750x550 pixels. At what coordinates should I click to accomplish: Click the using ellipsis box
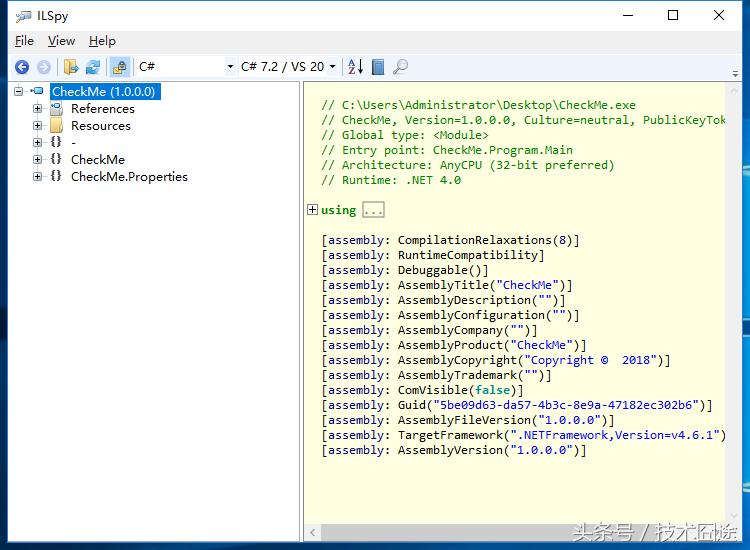pyautogui.click(x=374, y=209)
